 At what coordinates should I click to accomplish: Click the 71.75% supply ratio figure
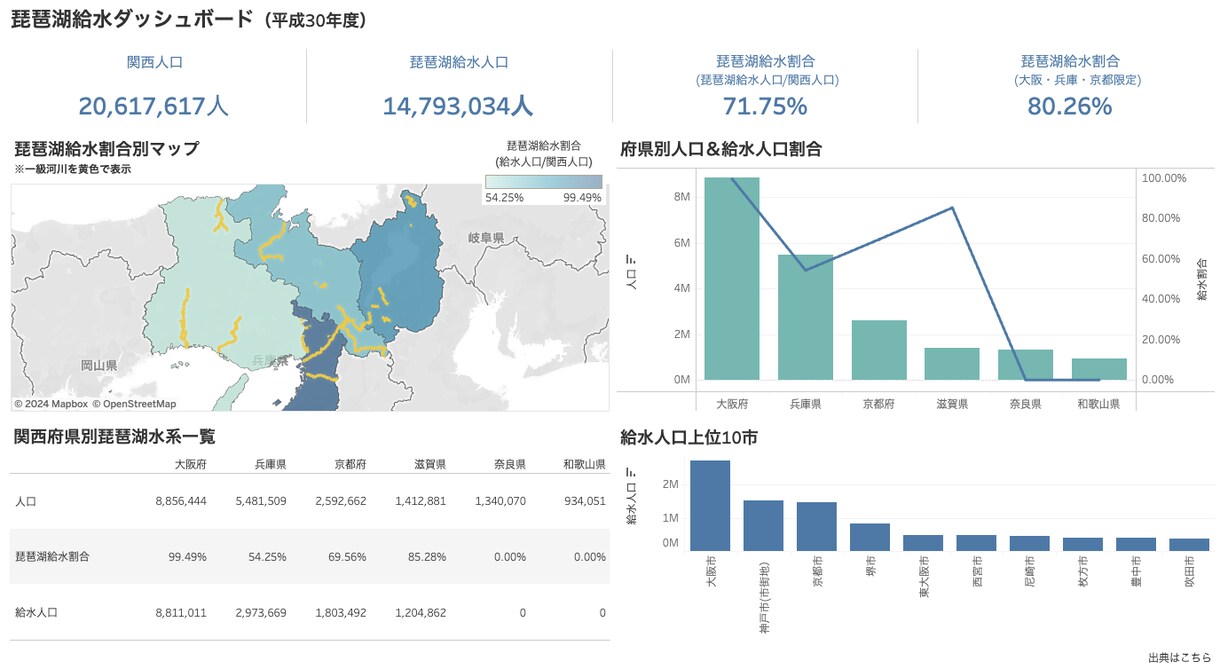[x=765, y=105]
